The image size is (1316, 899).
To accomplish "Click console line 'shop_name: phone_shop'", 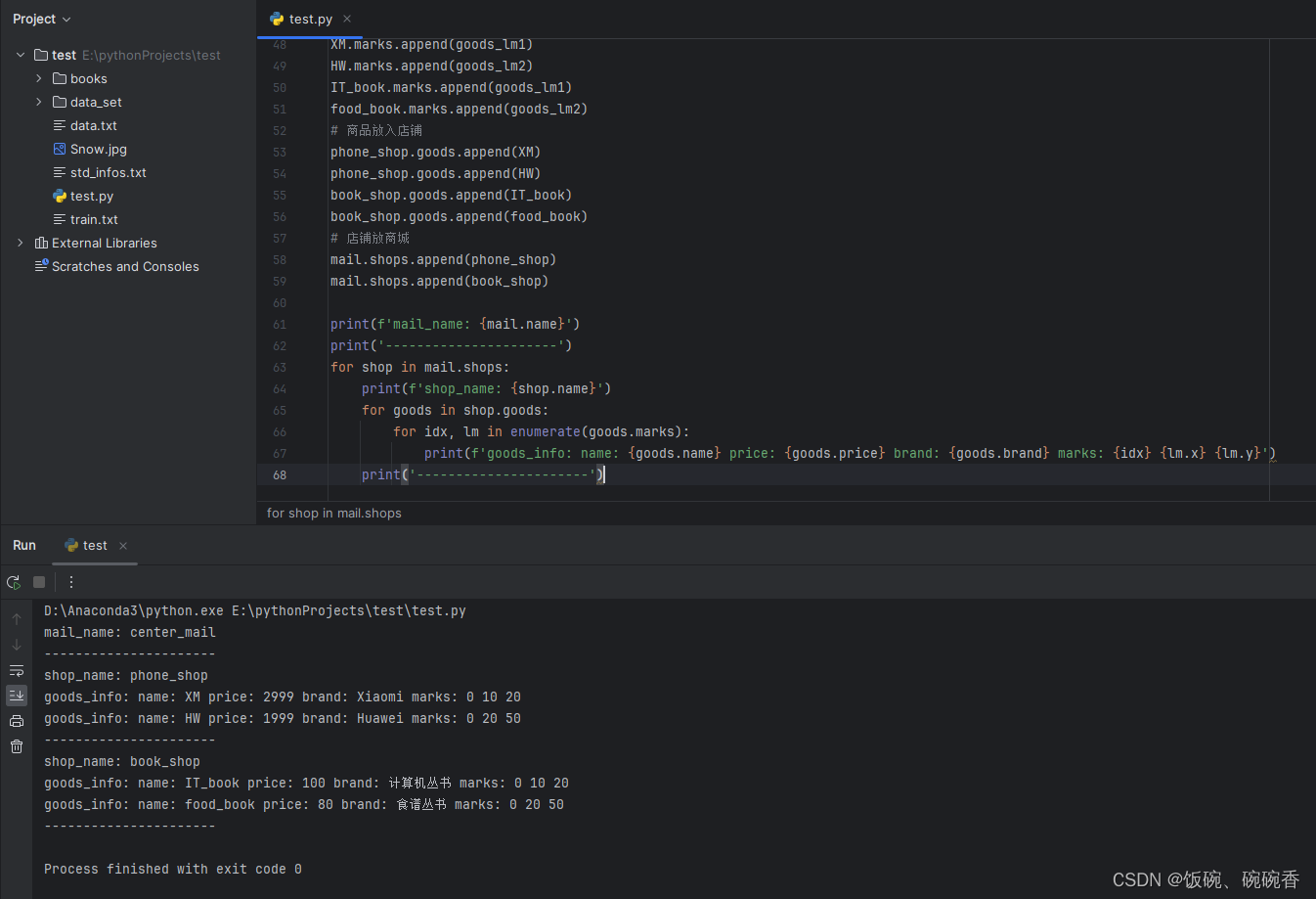I will pos(126,675).
